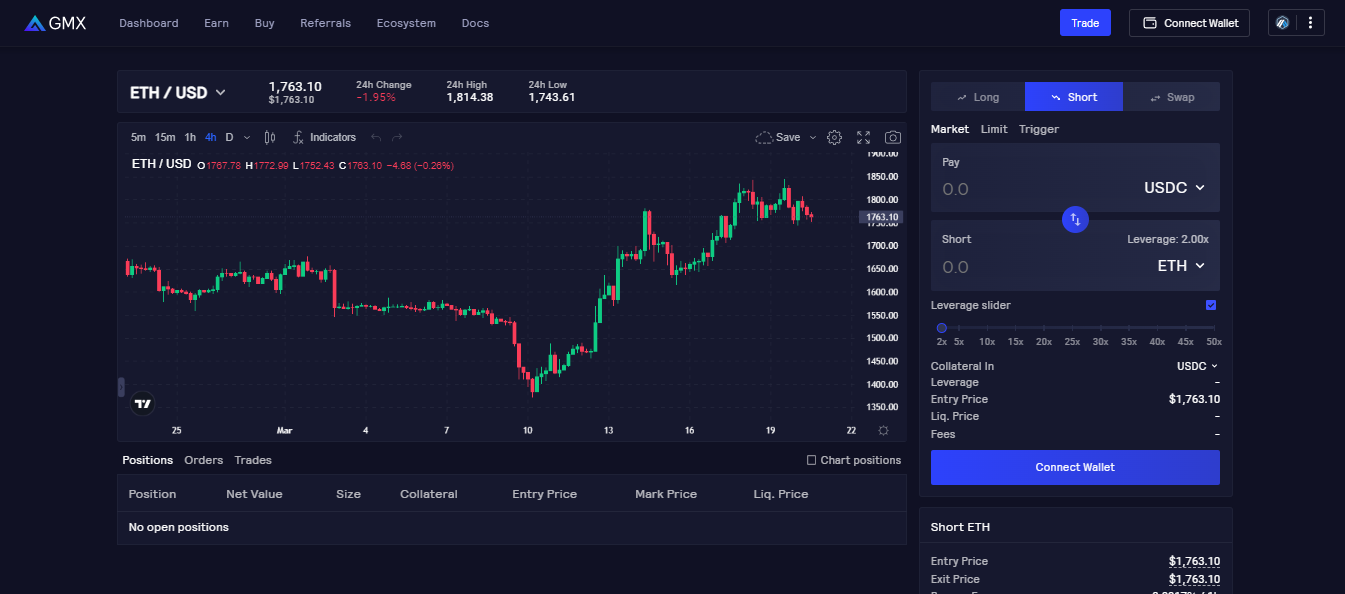Open Docs link in navigation
This screenshot has width=1345, height=594.
pos(475,23)
